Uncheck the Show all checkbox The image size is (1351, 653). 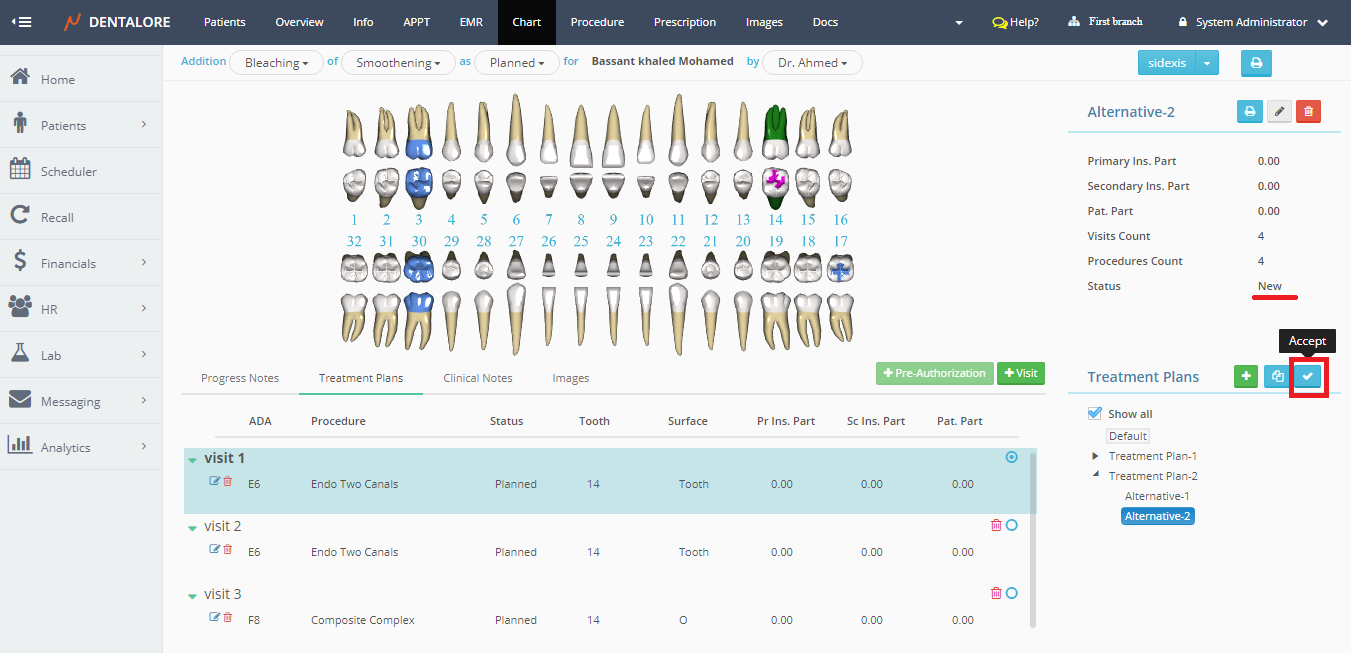(x=1095, y=414)
